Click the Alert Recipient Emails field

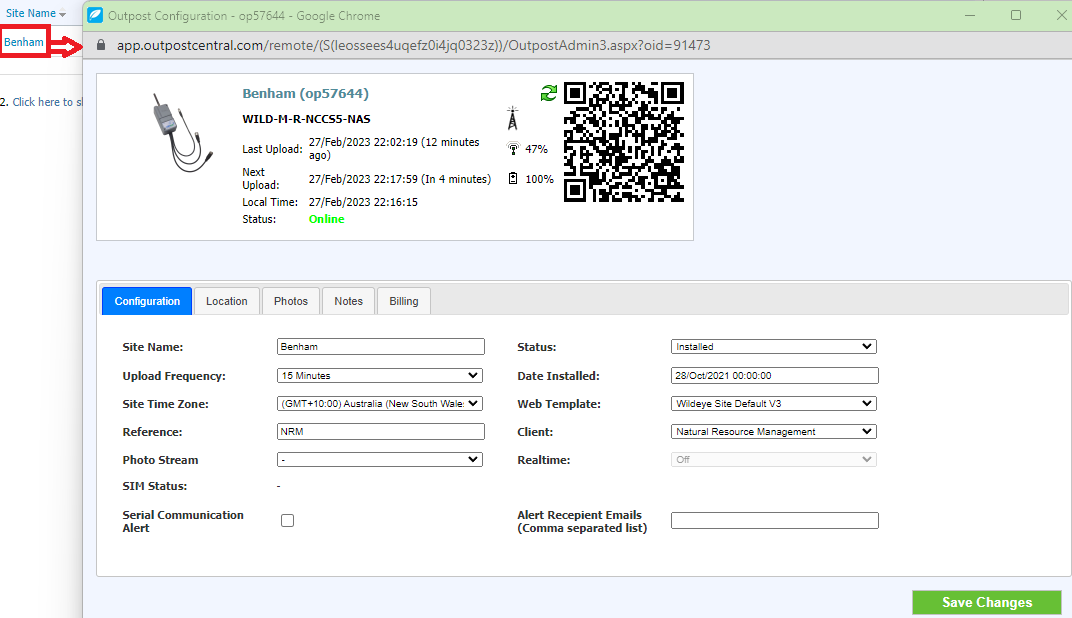click(774, 521)
